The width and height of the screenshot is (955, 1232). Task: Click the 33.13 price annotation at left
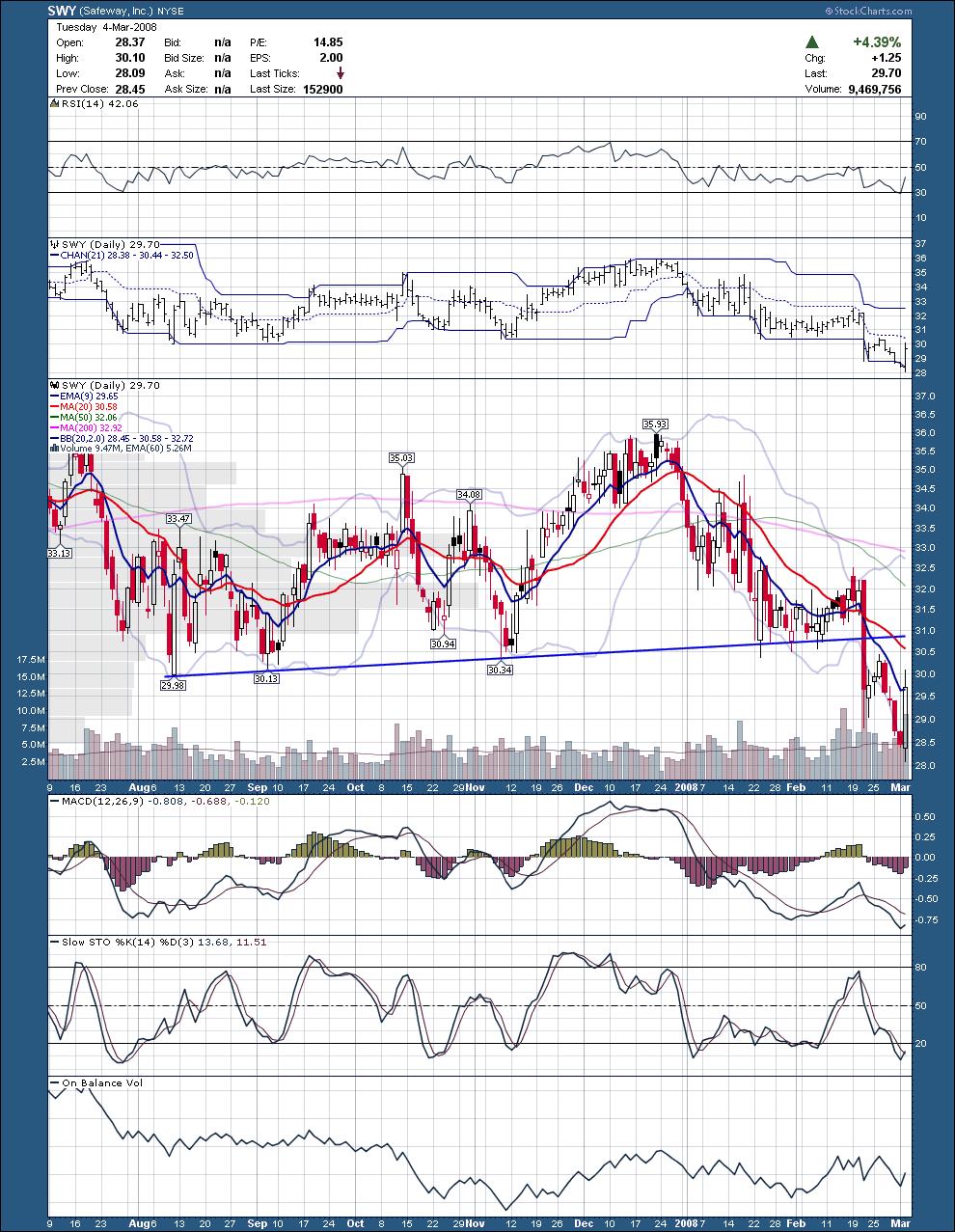[59, 554]
